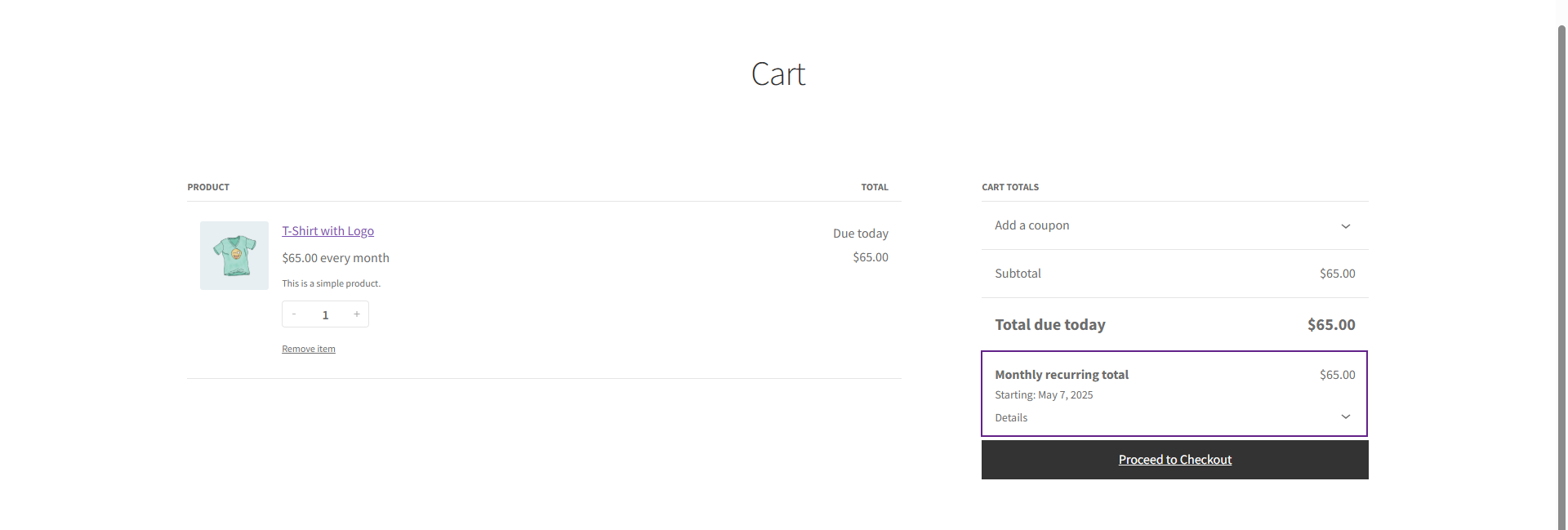
Task: Expand the Add a coupon chevron
Action: coord(1346,226)
